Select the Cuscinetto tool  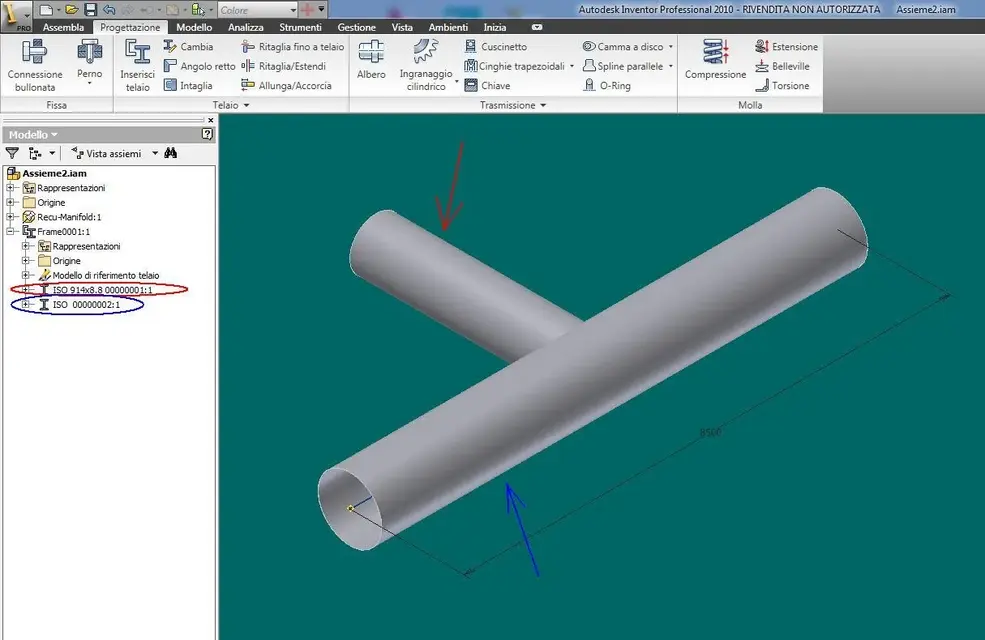click(496, 46)
